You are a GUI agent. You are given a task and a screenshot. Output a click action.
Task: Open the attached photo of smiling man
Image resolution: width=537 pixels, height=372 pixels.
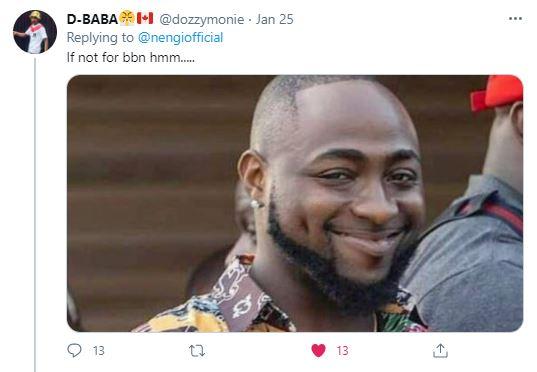pos(295,203)
